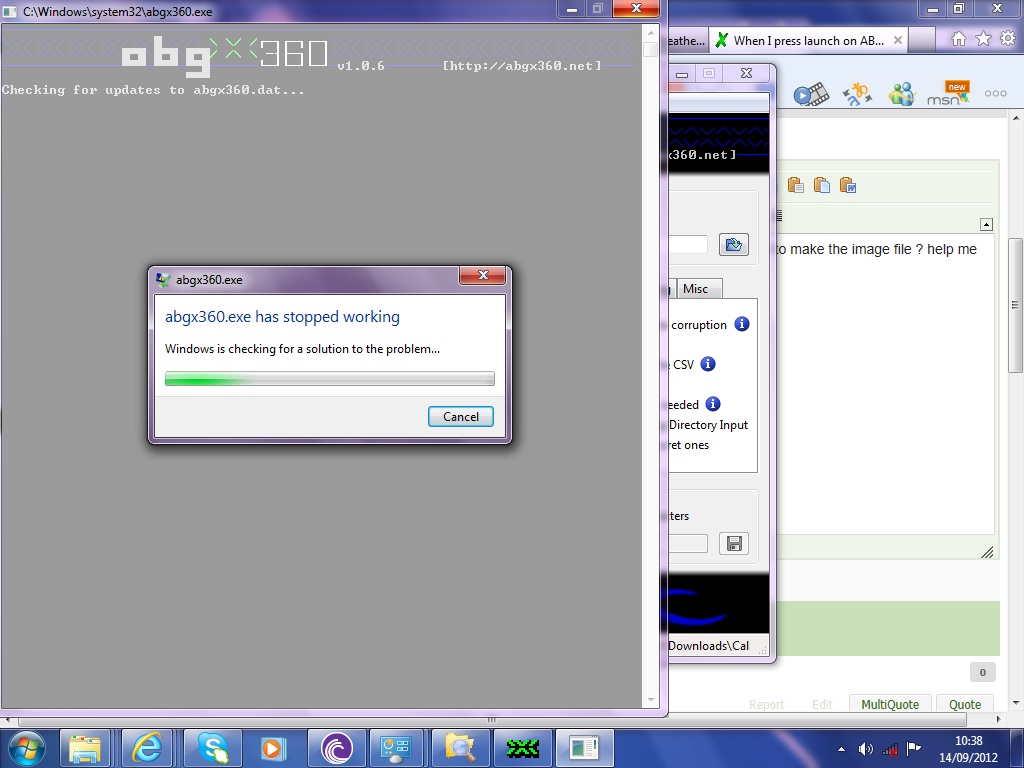Open Skype from the taskbar
This screenshot has height=768, width=1024.
pyautogui.click(x=212, y=748)
